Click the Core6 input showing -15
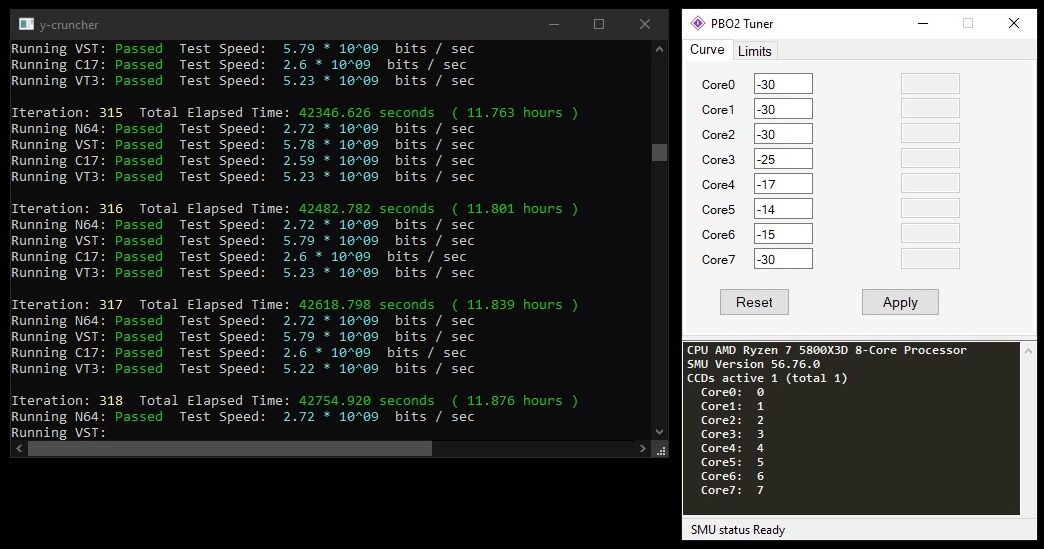The image size is (1044, 549). (783, 234)
